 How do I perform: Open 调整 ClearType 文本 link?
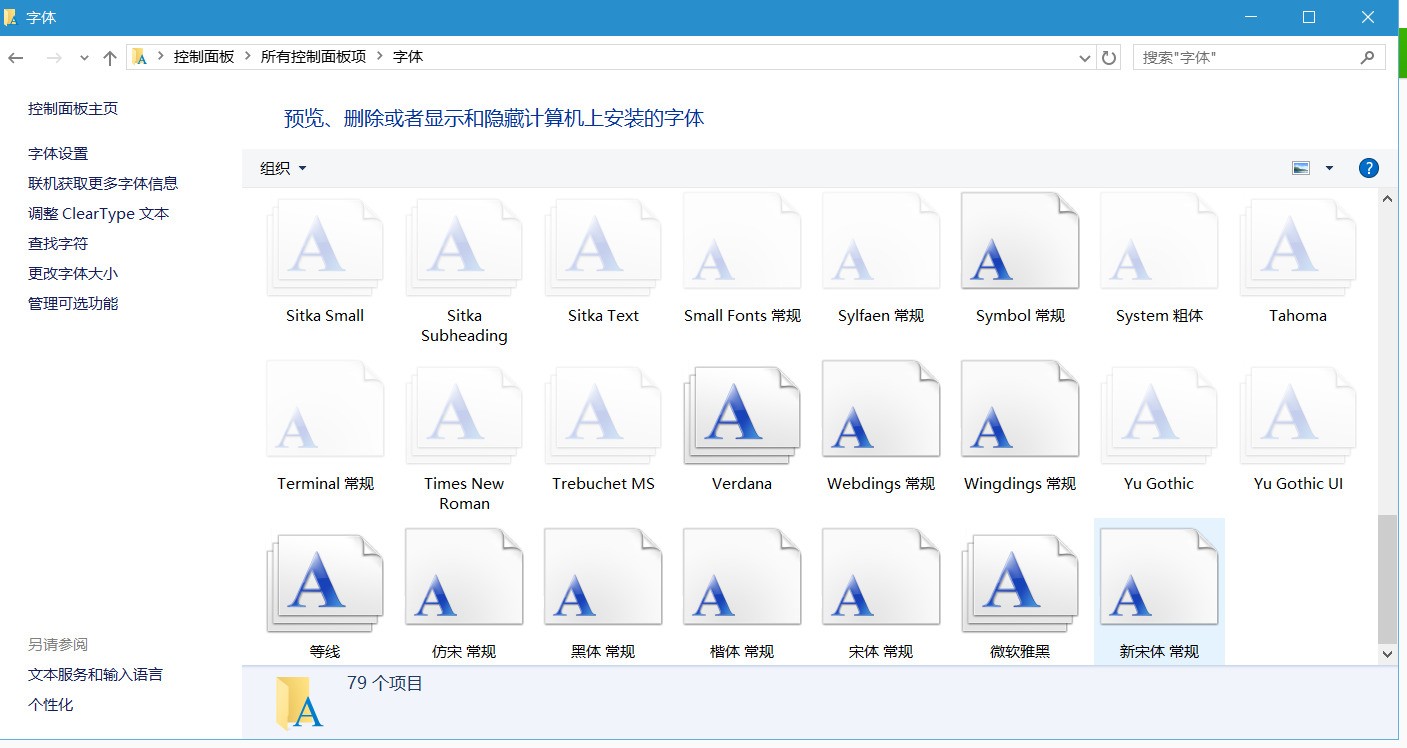point(99,213)
